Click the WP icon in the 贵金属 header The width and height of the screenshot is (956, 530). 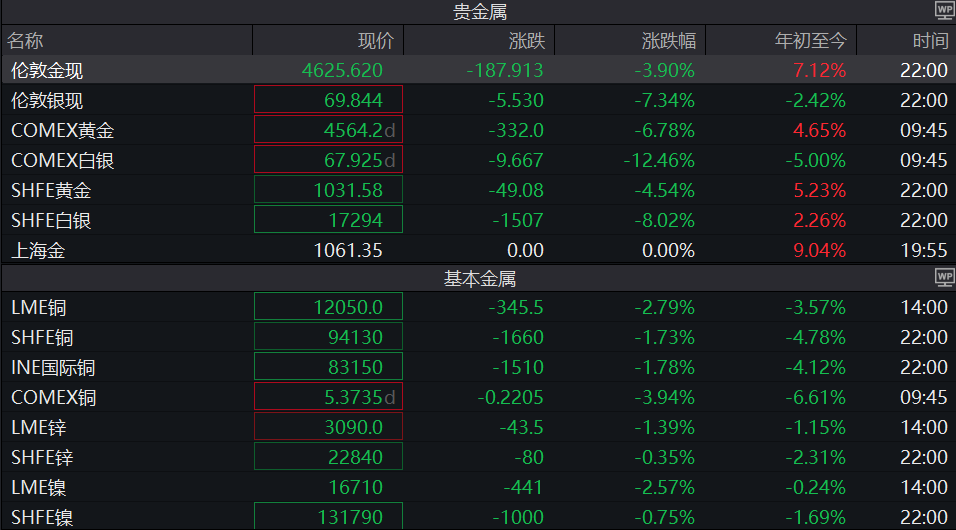click(944, 11)
